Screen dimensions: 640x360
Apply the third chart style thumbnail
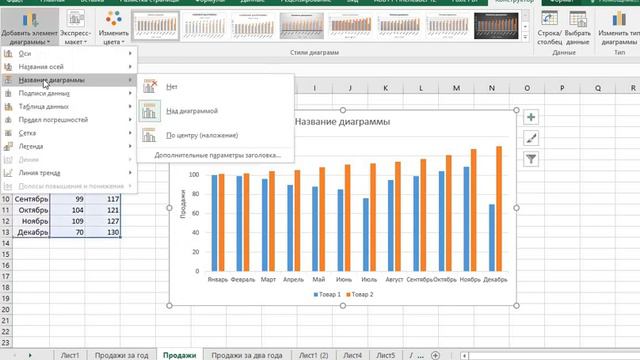[253, 26]
